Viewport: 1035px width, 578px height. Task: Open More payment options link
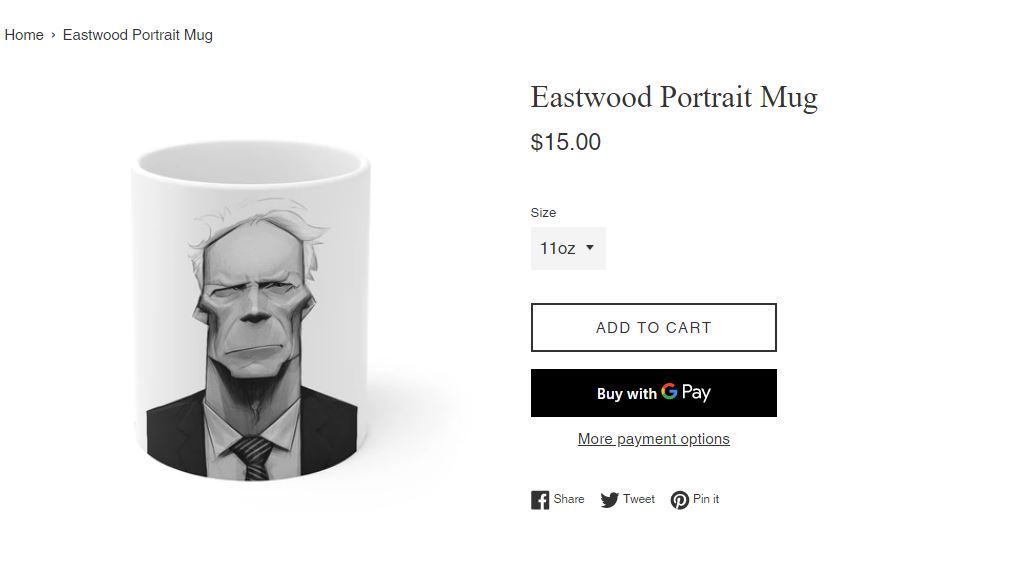coord(653,439)
